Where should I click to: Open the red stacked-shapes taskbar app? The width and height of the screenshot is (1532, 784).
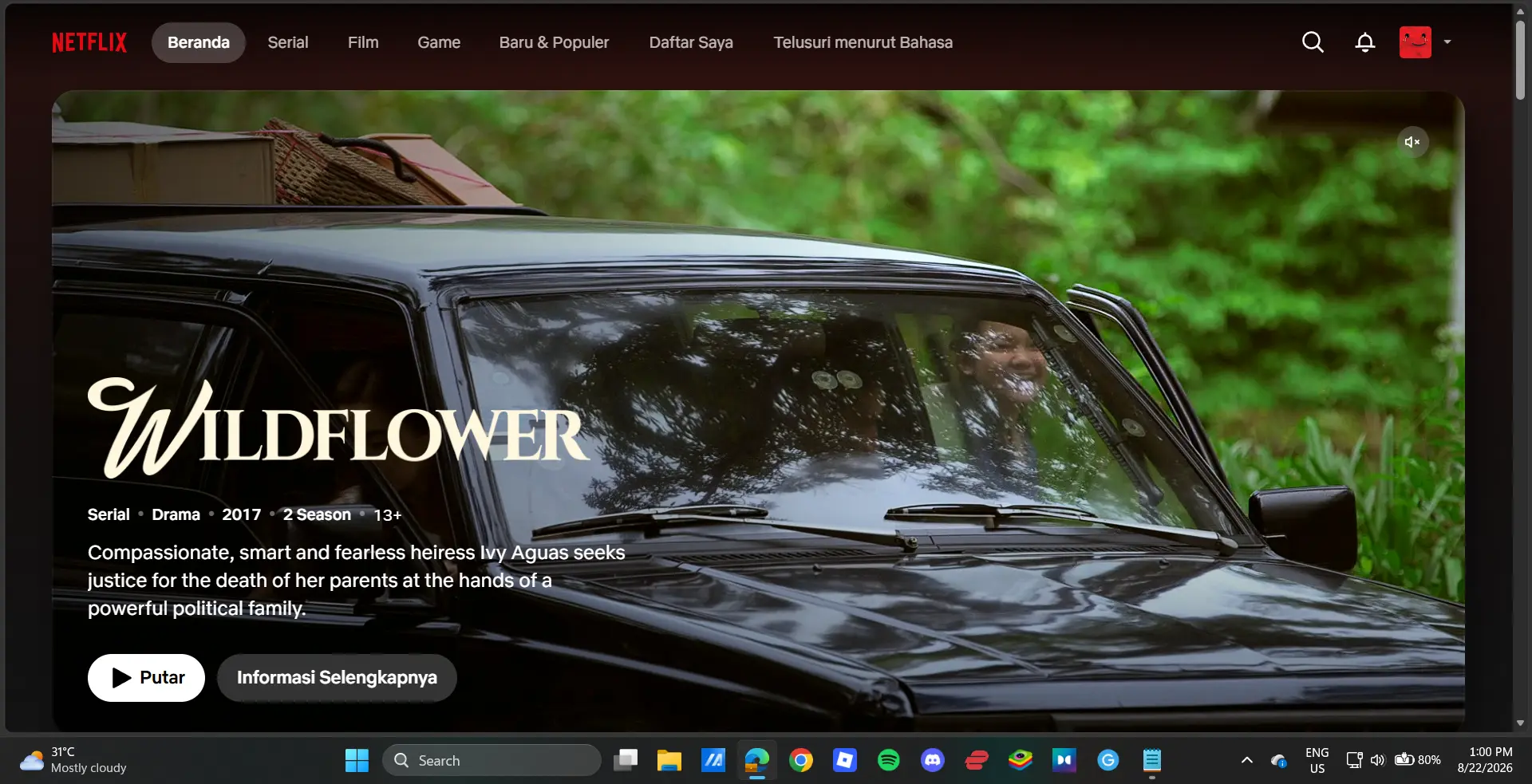977,761
